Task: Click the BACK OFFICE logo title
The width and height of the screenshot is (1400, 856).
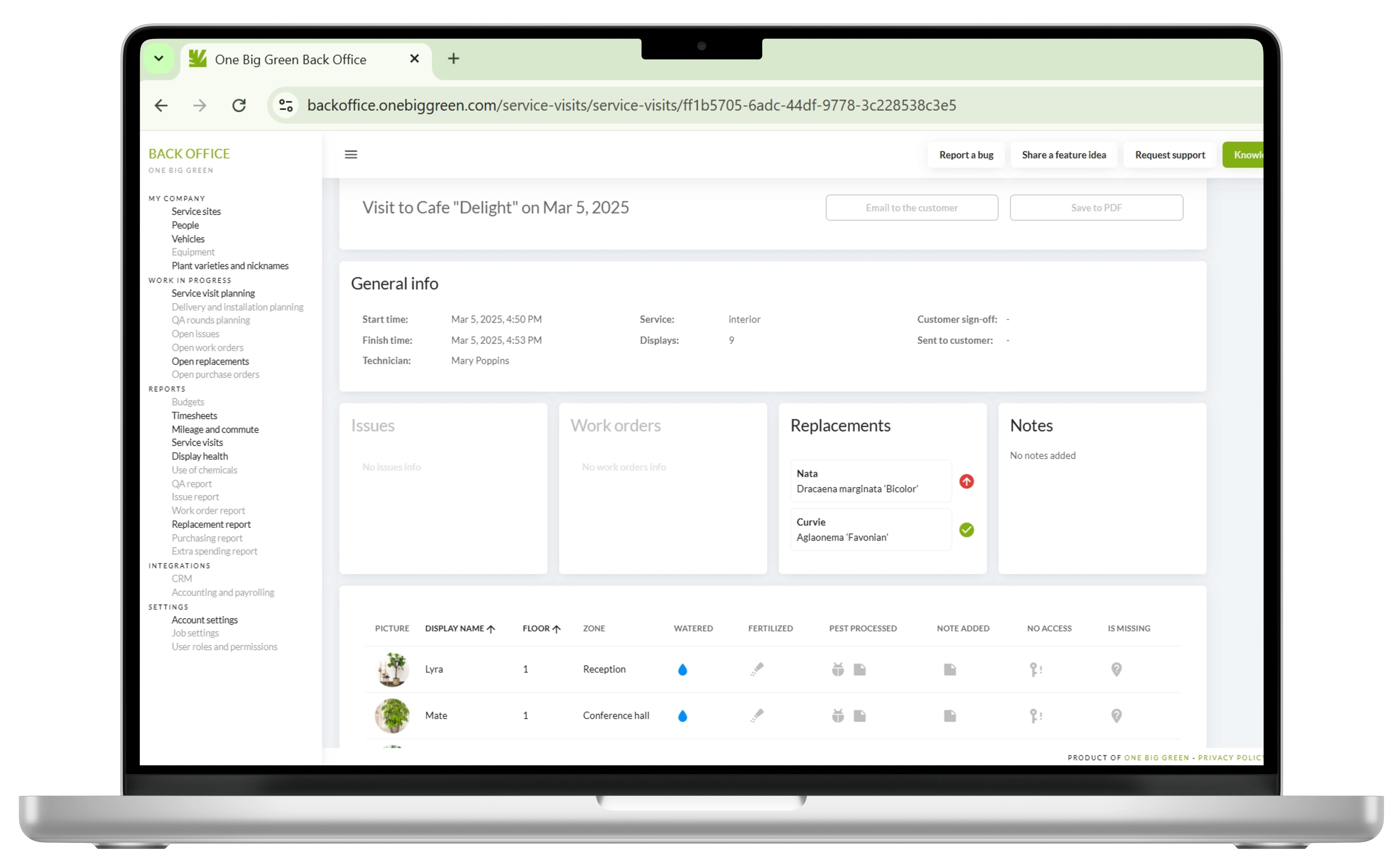Action: click(x=189, y=153)
